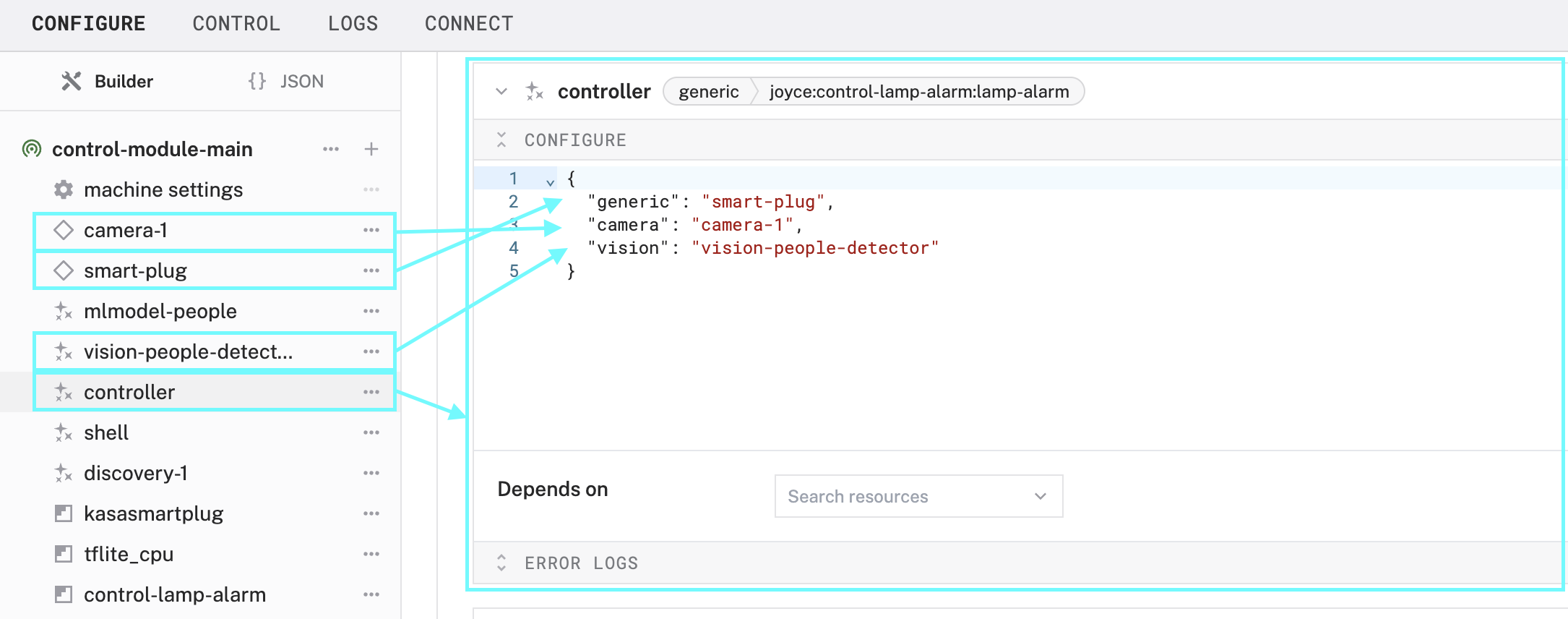
Task: Click the camera-1 diamond component icon
Action: (64, 230)
